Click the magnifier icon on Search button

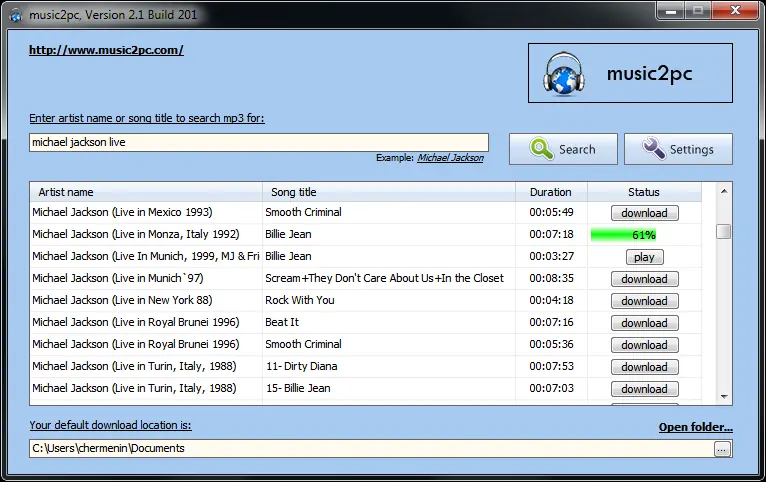coord(541,149)
